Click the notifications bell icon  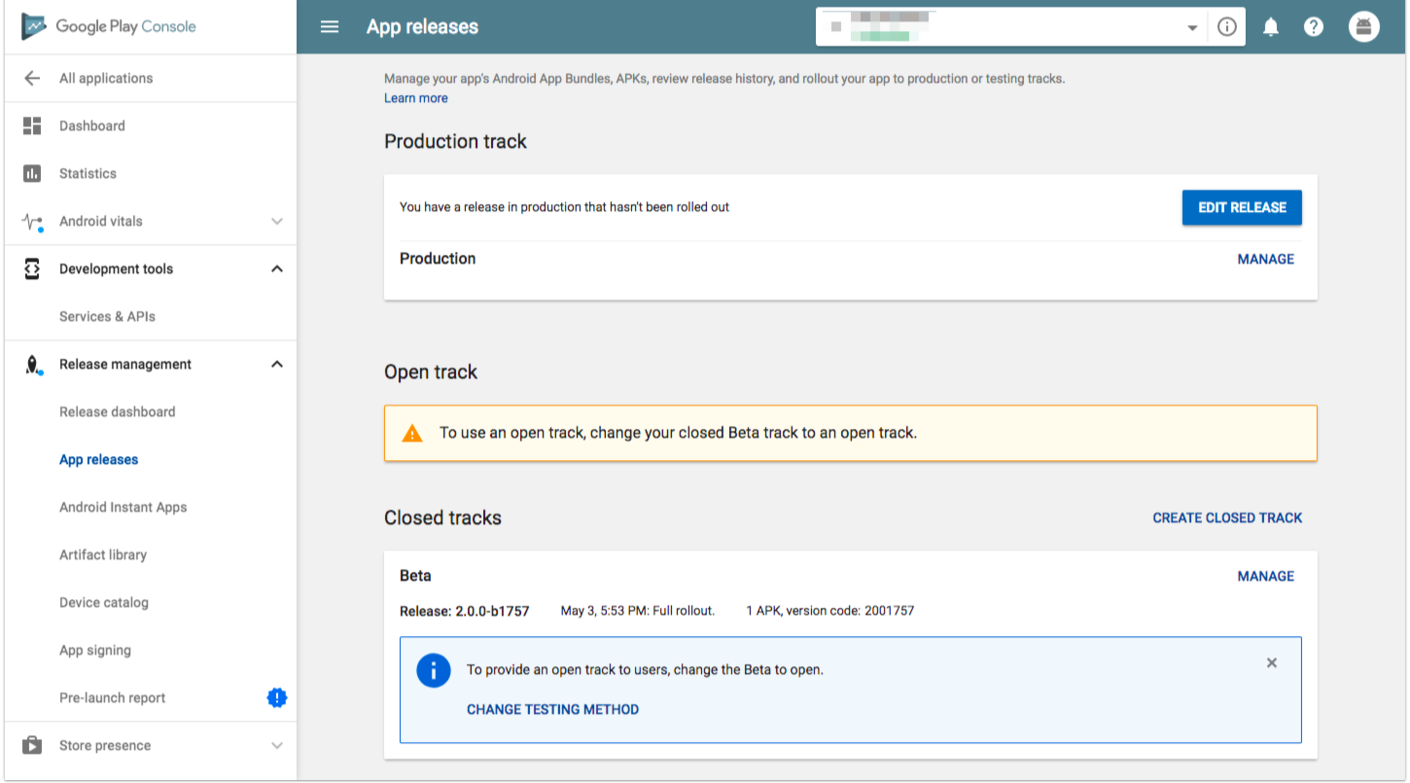coord(1270,27)
